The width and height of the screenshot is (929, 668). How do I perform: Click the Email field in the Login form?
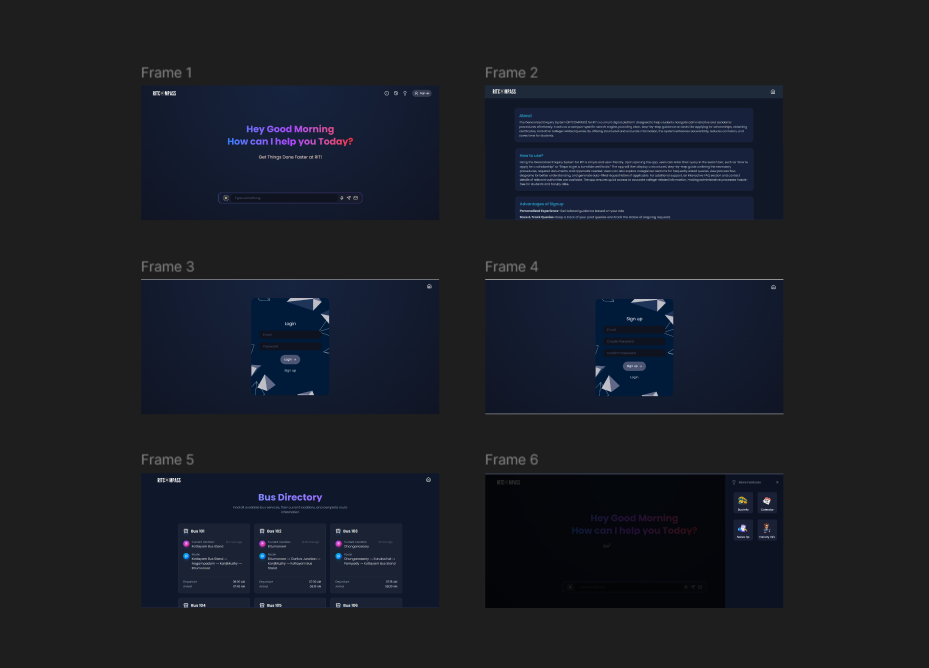tap(290, 334)
